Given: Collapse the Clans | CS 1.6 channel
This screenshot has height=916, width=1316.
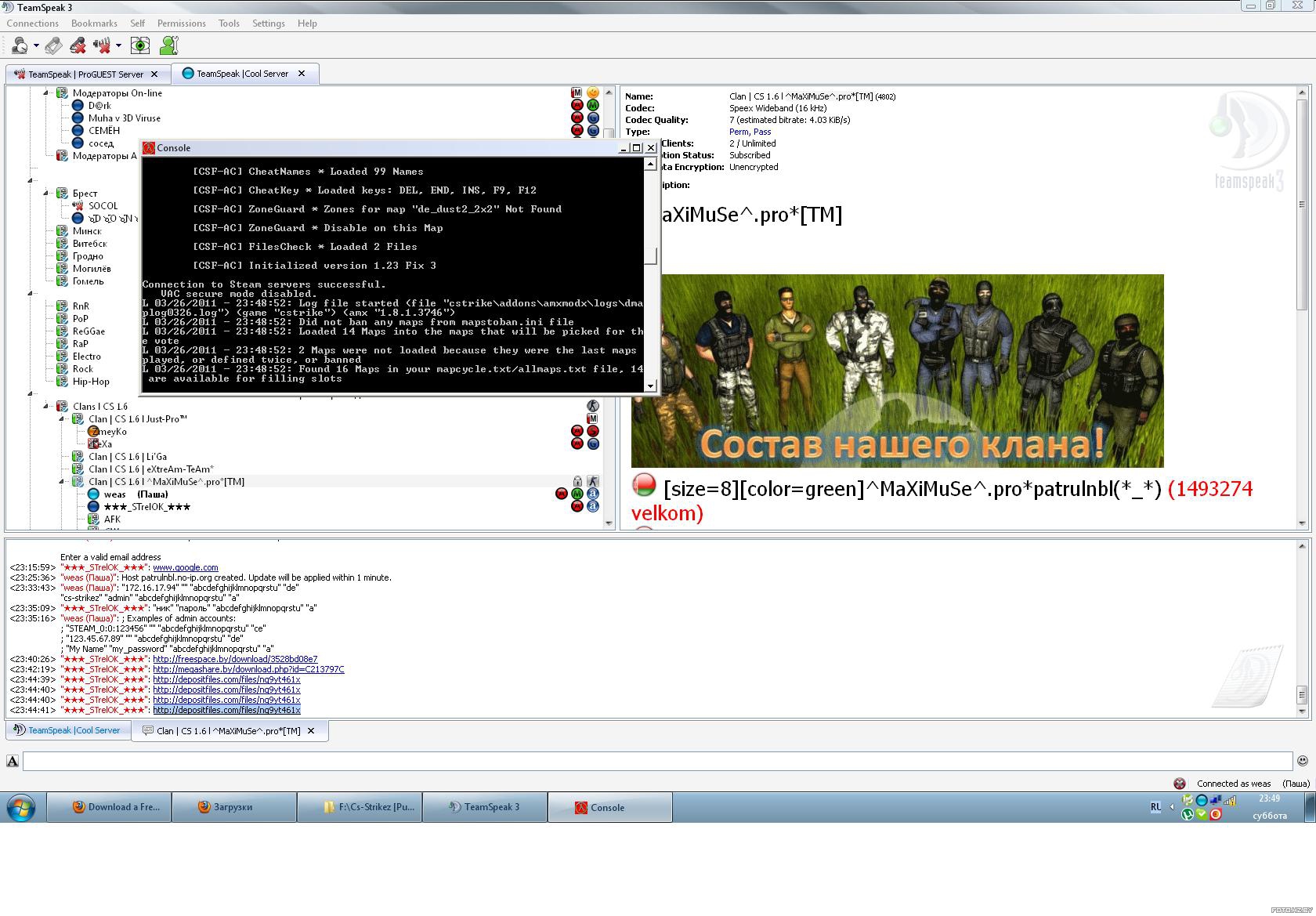Looking at the screenshot, I should pos(46,407).
